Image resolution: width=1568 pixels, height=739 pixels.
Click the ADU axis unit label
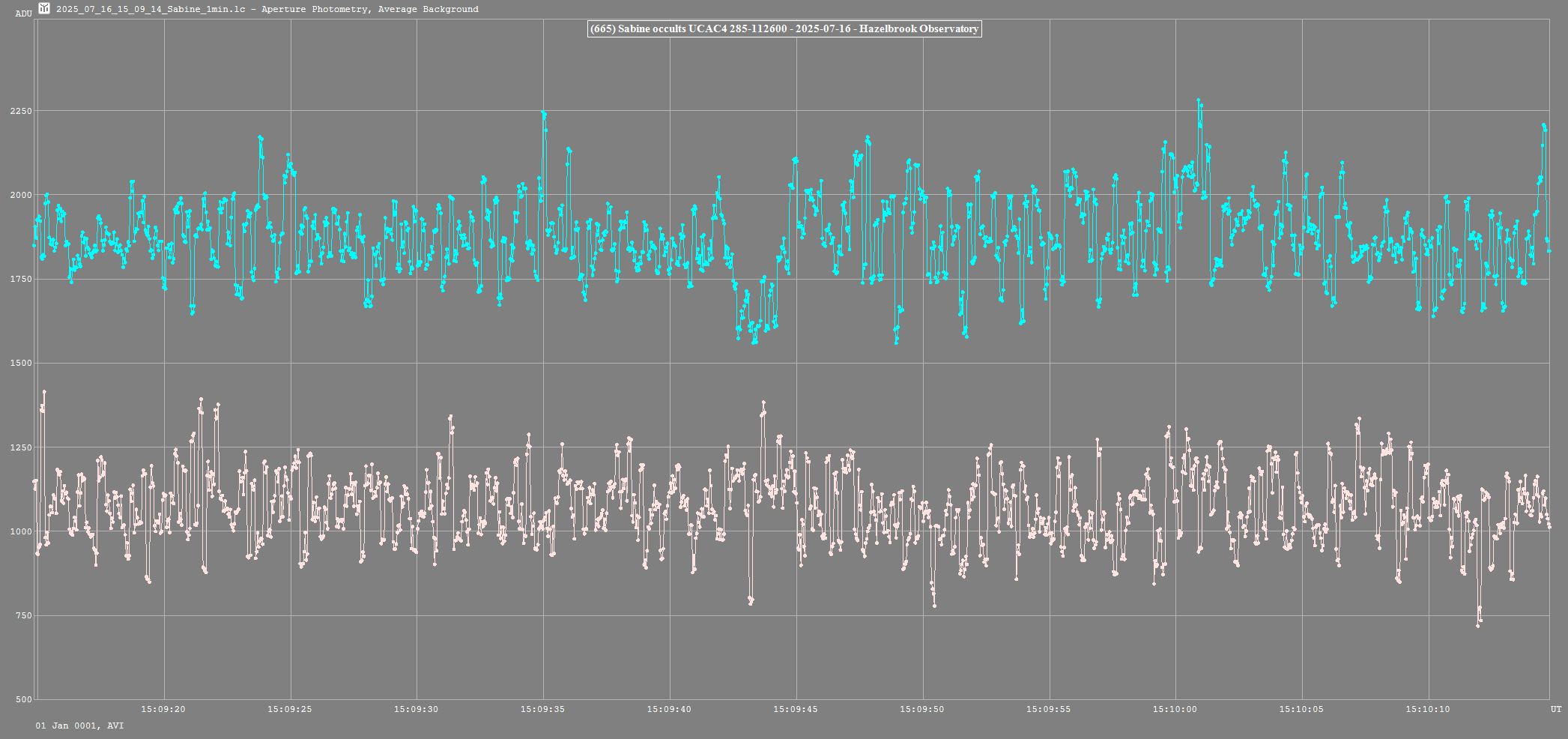pyautogui.click(x=23, y=13)
